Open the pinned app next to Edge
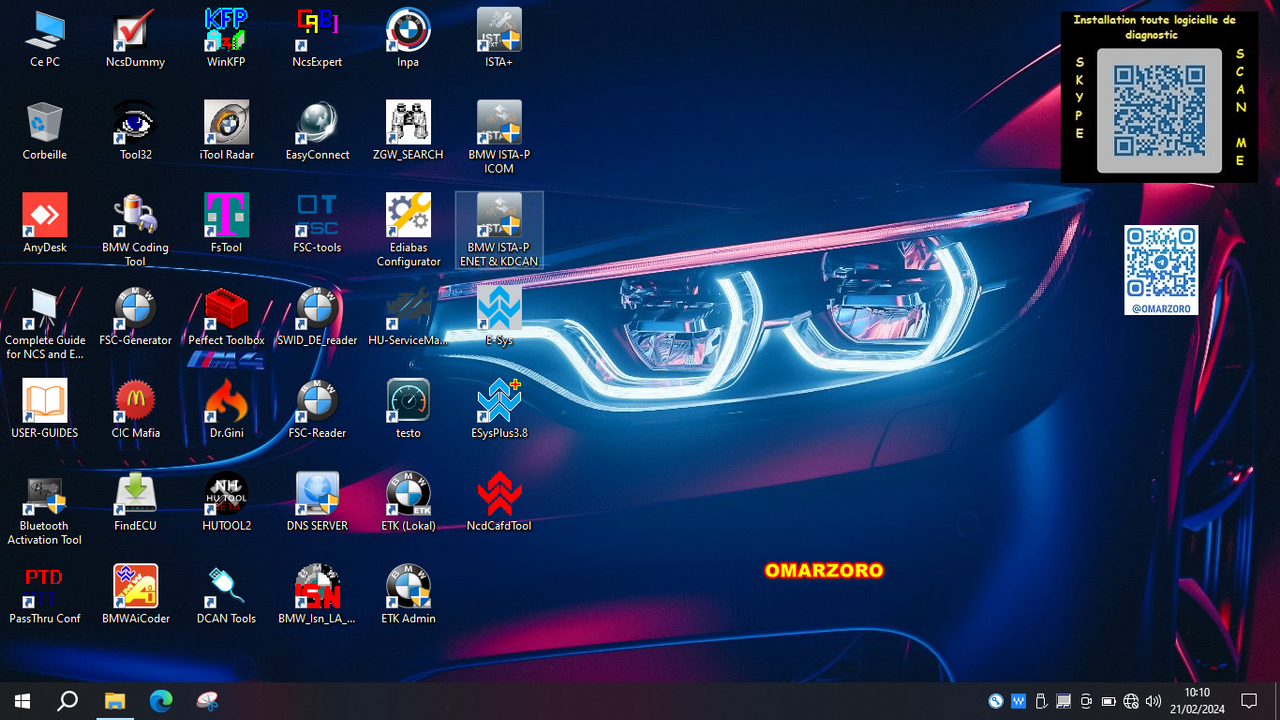 point(207,701)
